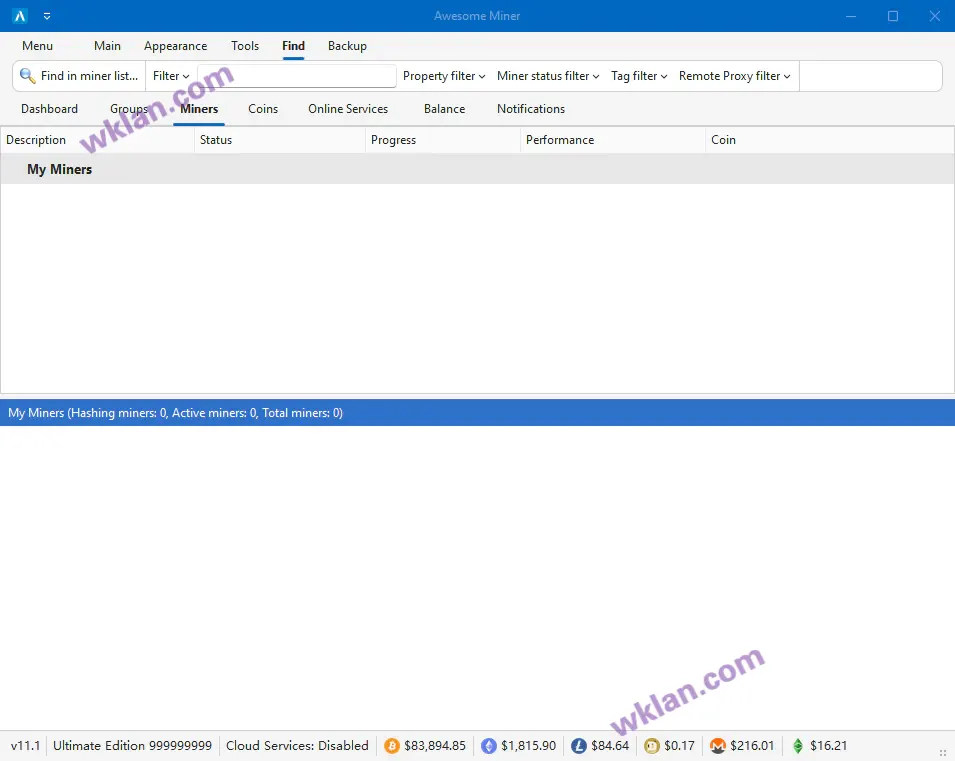The image size is (955, 761).
Task: Sort by the Status column header
Action: click(280, 140)
